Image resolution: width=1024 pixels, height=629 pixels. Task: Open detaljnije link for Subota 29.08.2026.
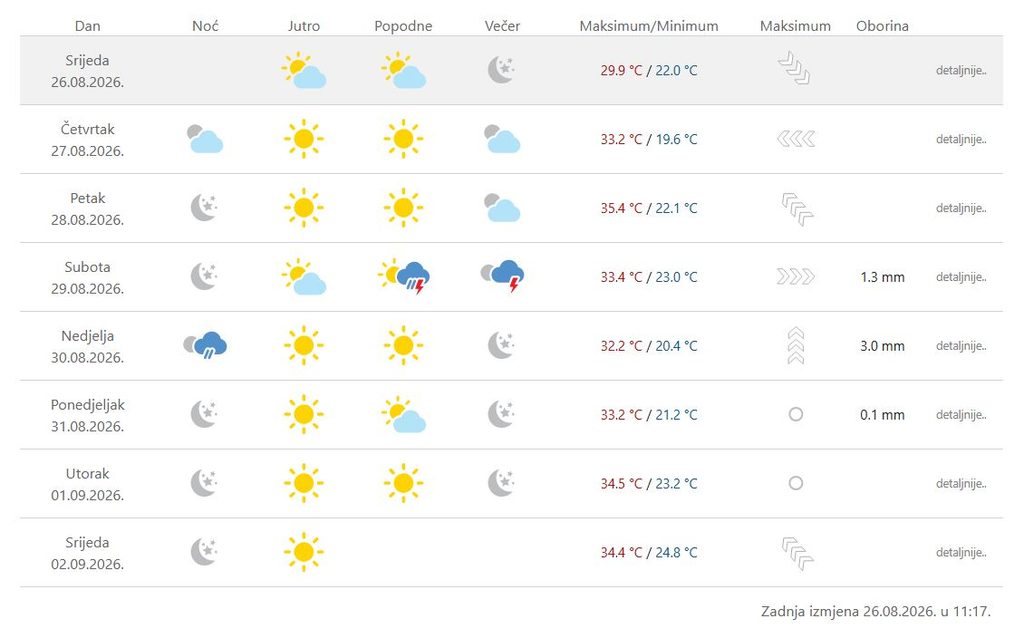point(961,277)
